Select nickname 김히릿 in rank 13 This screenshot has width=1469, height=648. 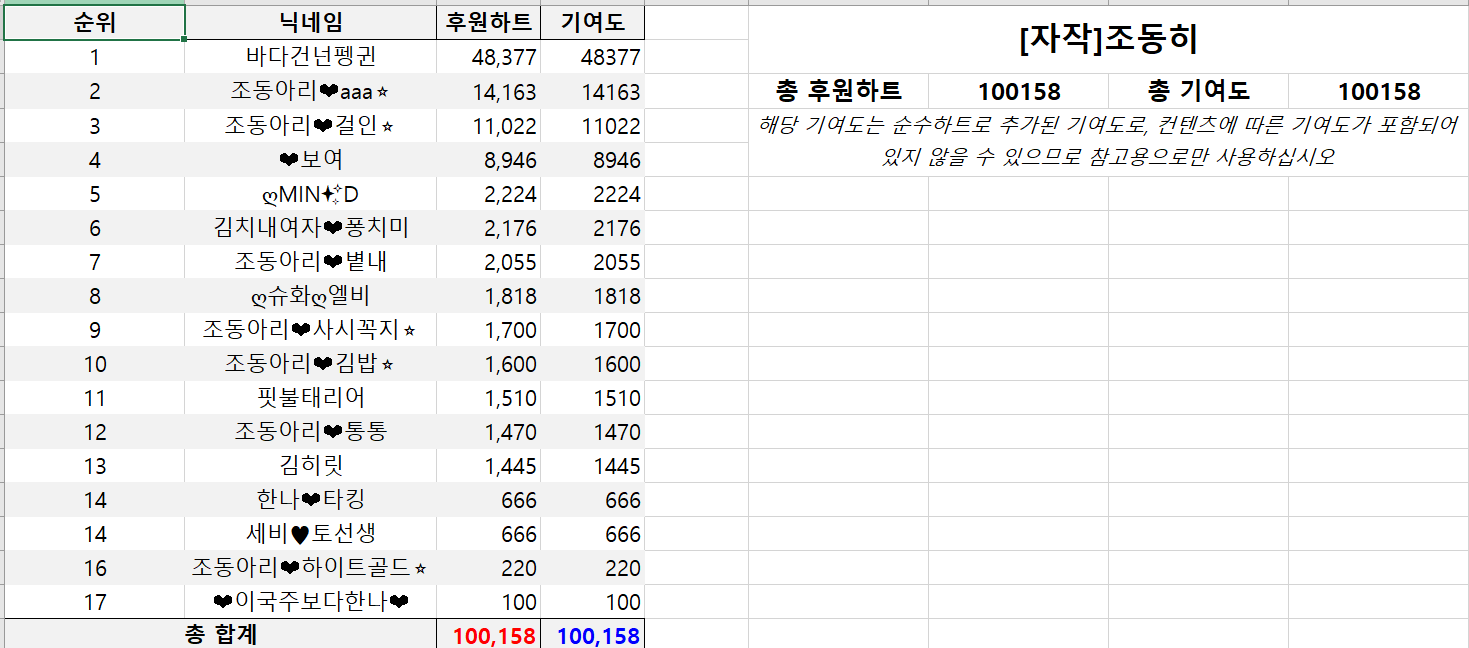click(306, 466)
